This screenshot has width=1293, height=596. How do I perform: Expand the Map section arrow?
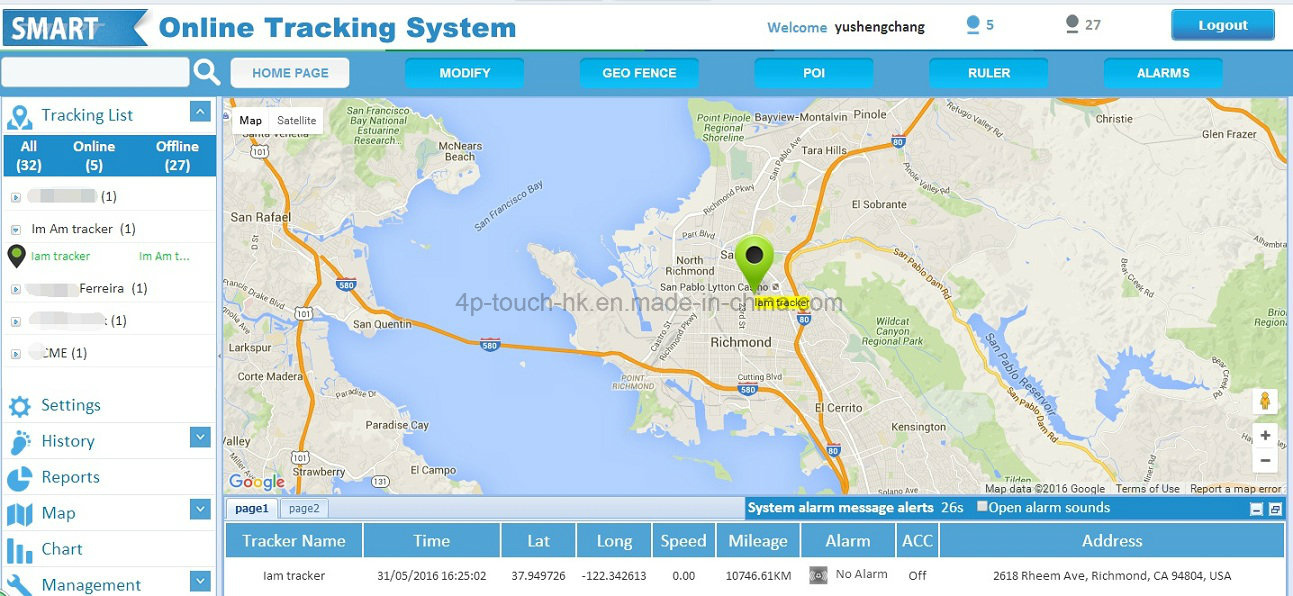[x=200, y=510]
